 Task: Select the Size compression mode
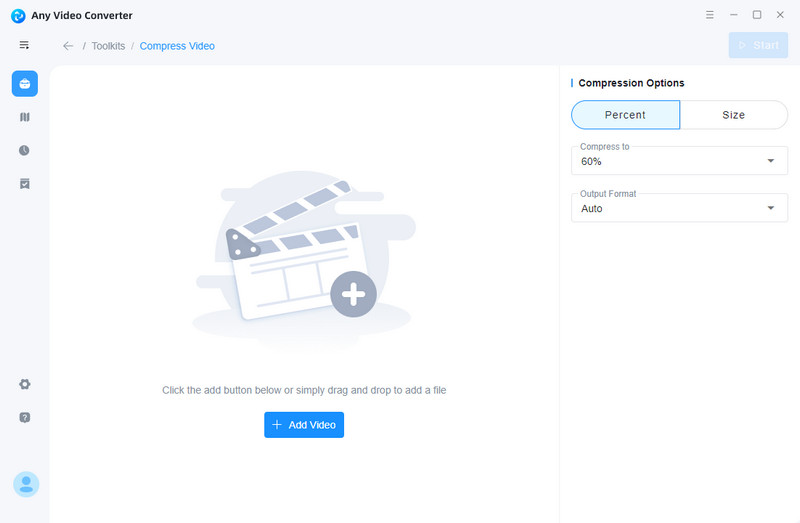[x=734, y=115]
